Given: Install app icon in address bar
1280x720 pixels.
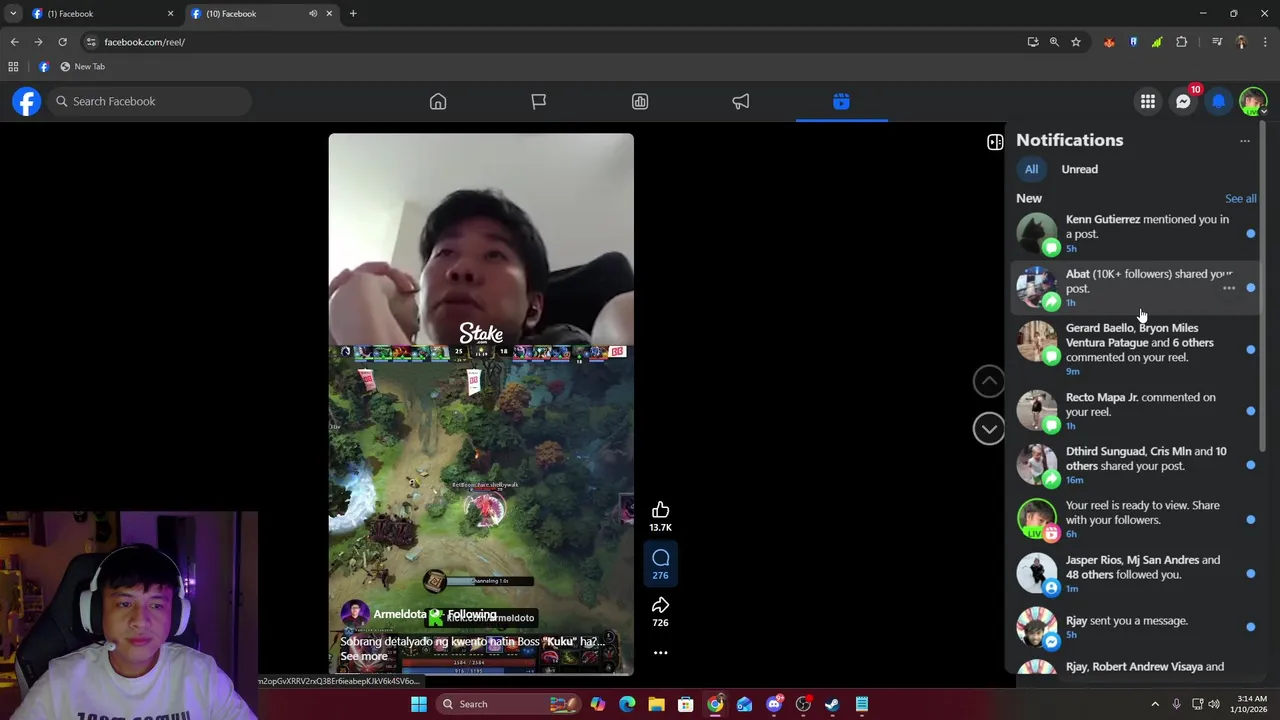Looking at the screenshot, I should (1033, 42).
